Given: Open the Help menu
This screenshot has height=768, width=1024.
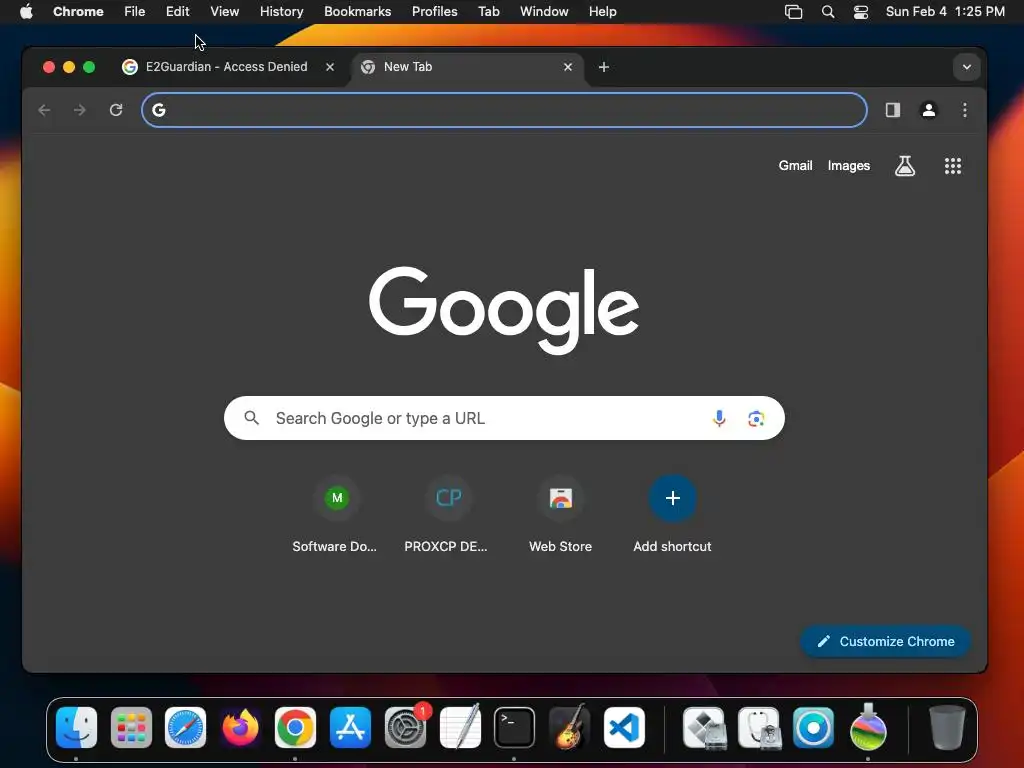Looking at the screenshot, I should [x=602, y=12].
